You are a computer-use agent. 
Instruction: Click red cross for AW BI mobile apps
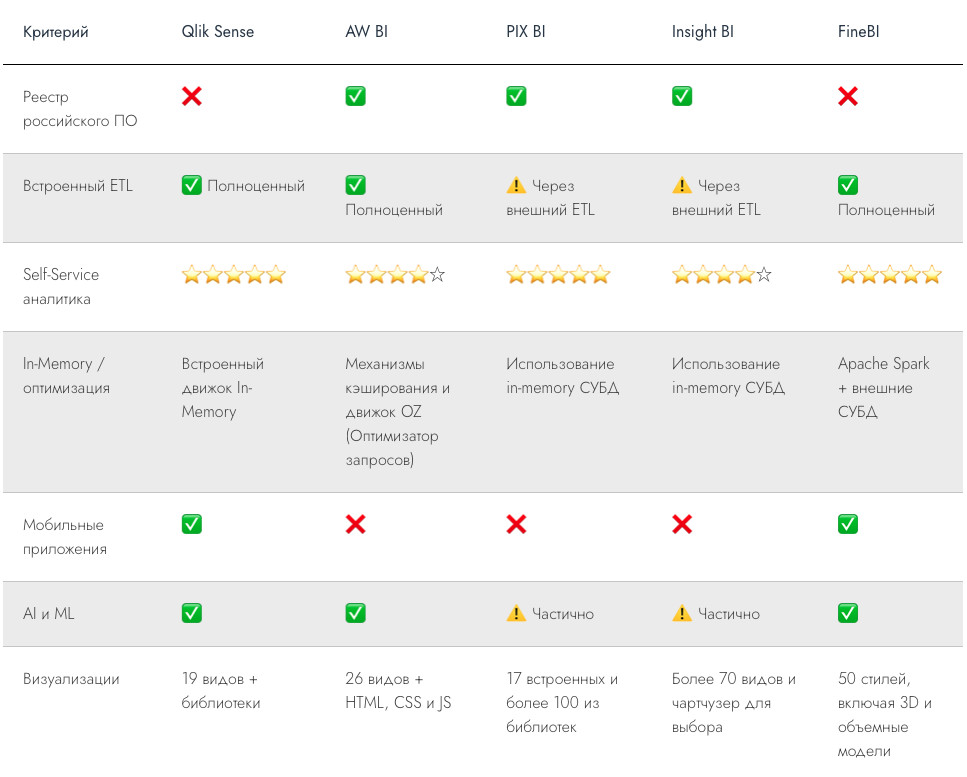click(355, 524)
